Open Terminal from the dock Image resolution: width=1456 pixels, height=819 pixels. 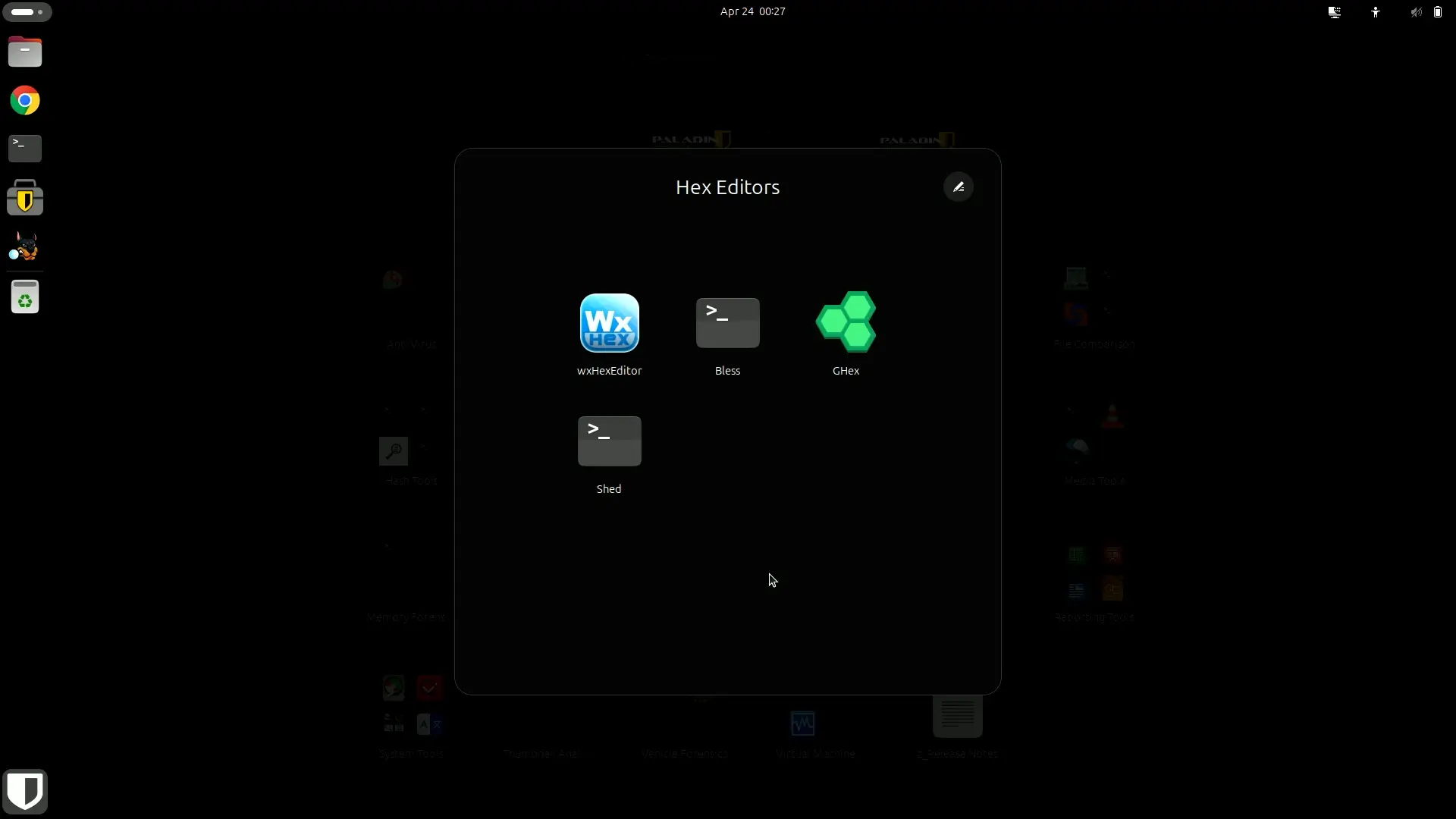pos(25,149)
